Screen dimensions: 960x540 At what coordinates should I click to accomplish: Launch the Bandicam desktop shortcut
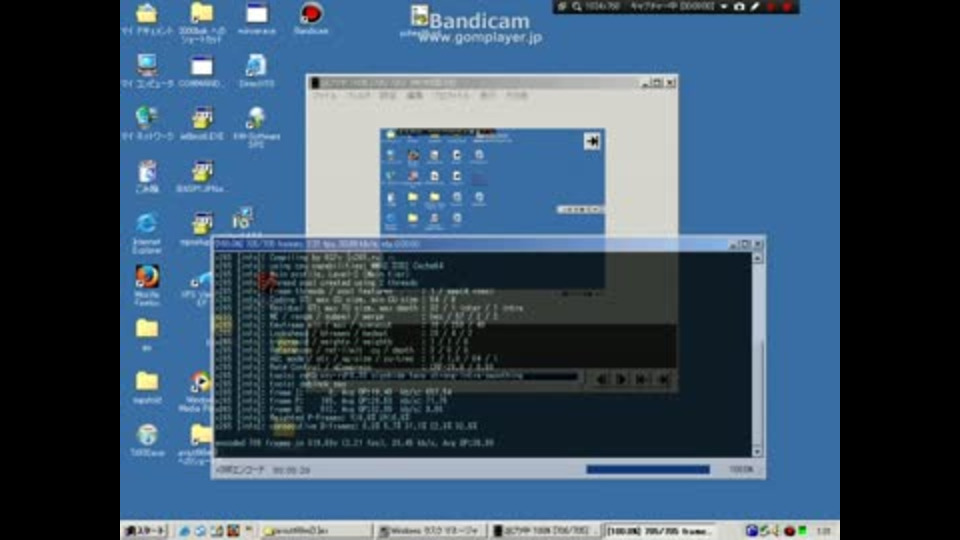point(311,13)
